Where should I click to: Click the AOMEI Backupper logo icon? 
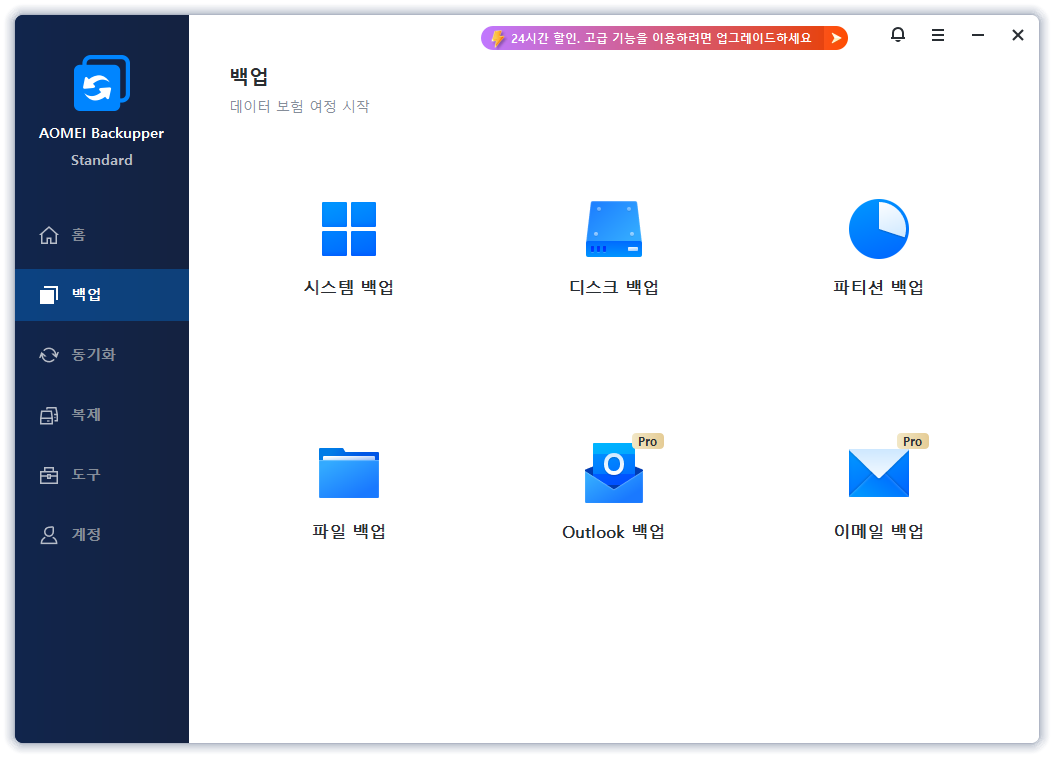click(102, 83)
